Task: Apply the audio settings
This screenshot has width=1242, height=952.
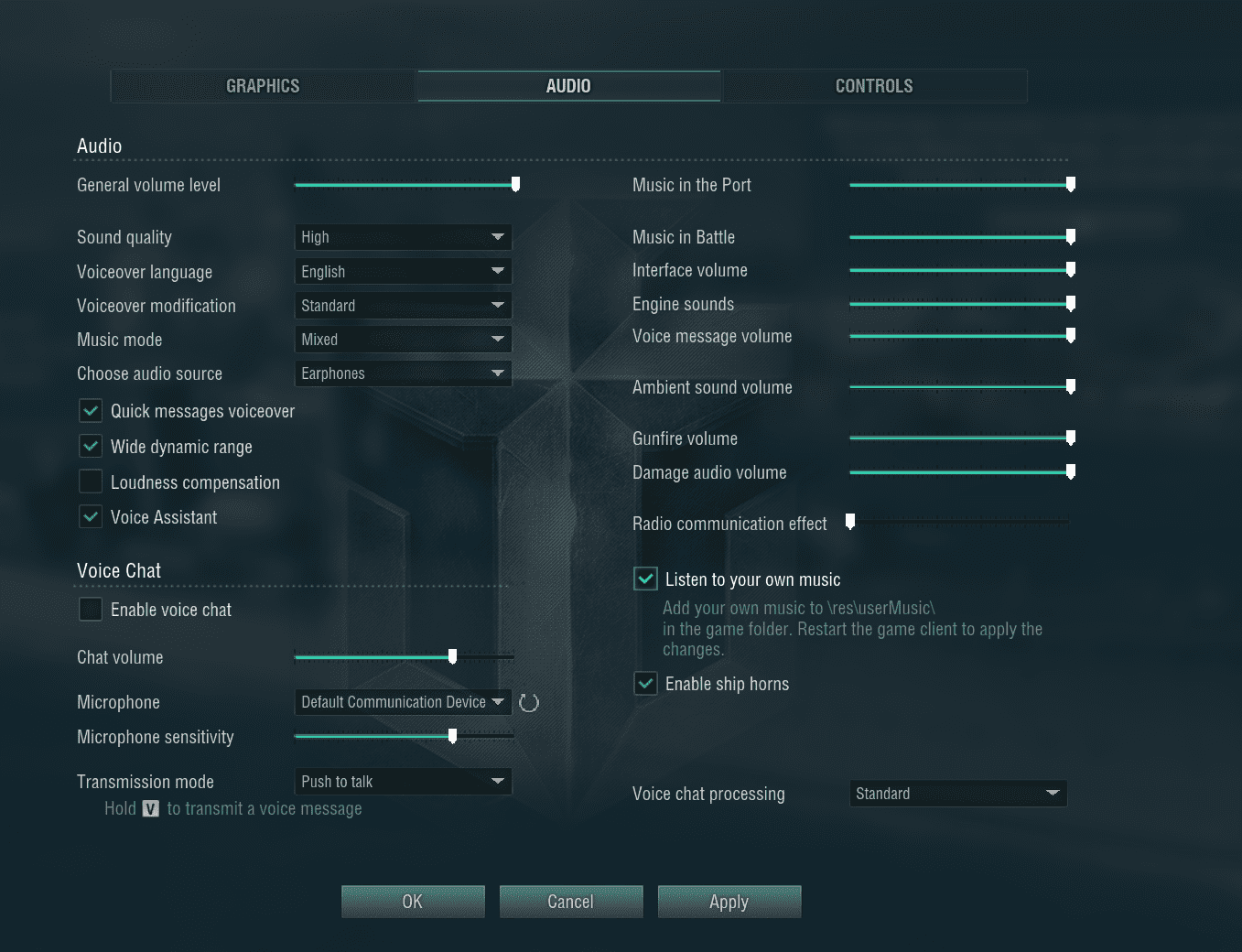Action: pyautogui.click(x=729, y=902)
